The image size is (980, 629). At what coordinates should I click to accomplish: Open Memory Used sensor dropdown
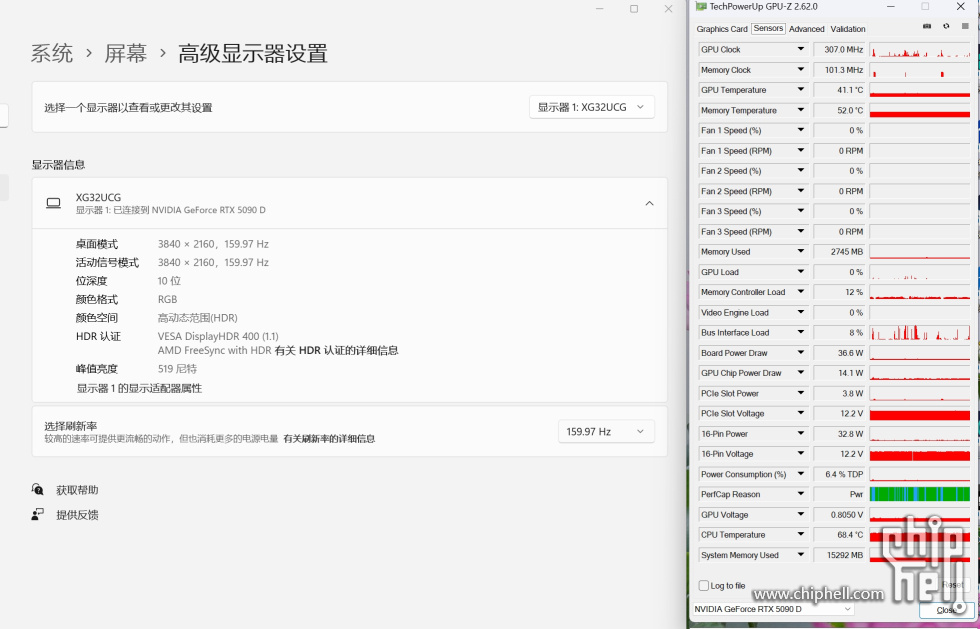tap(800, 251)
